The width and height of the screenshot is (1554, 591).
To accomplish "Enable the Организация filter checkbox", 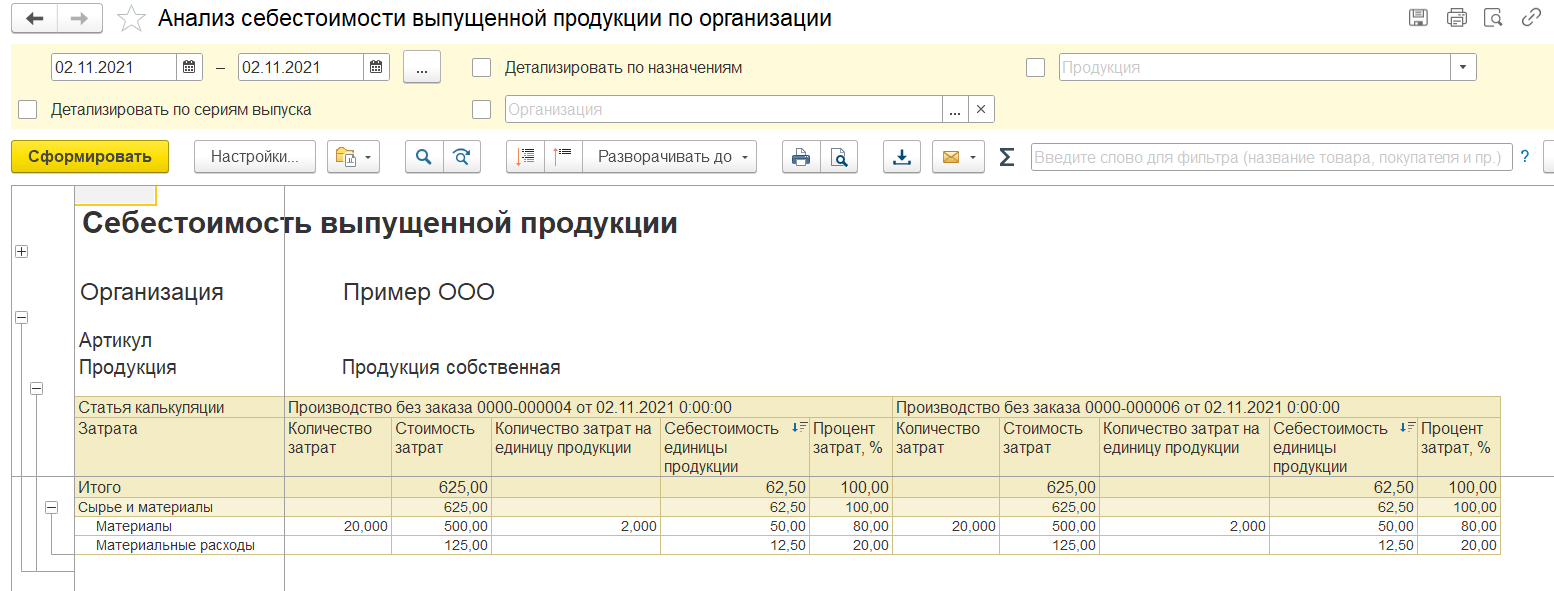I will point(482,109).
